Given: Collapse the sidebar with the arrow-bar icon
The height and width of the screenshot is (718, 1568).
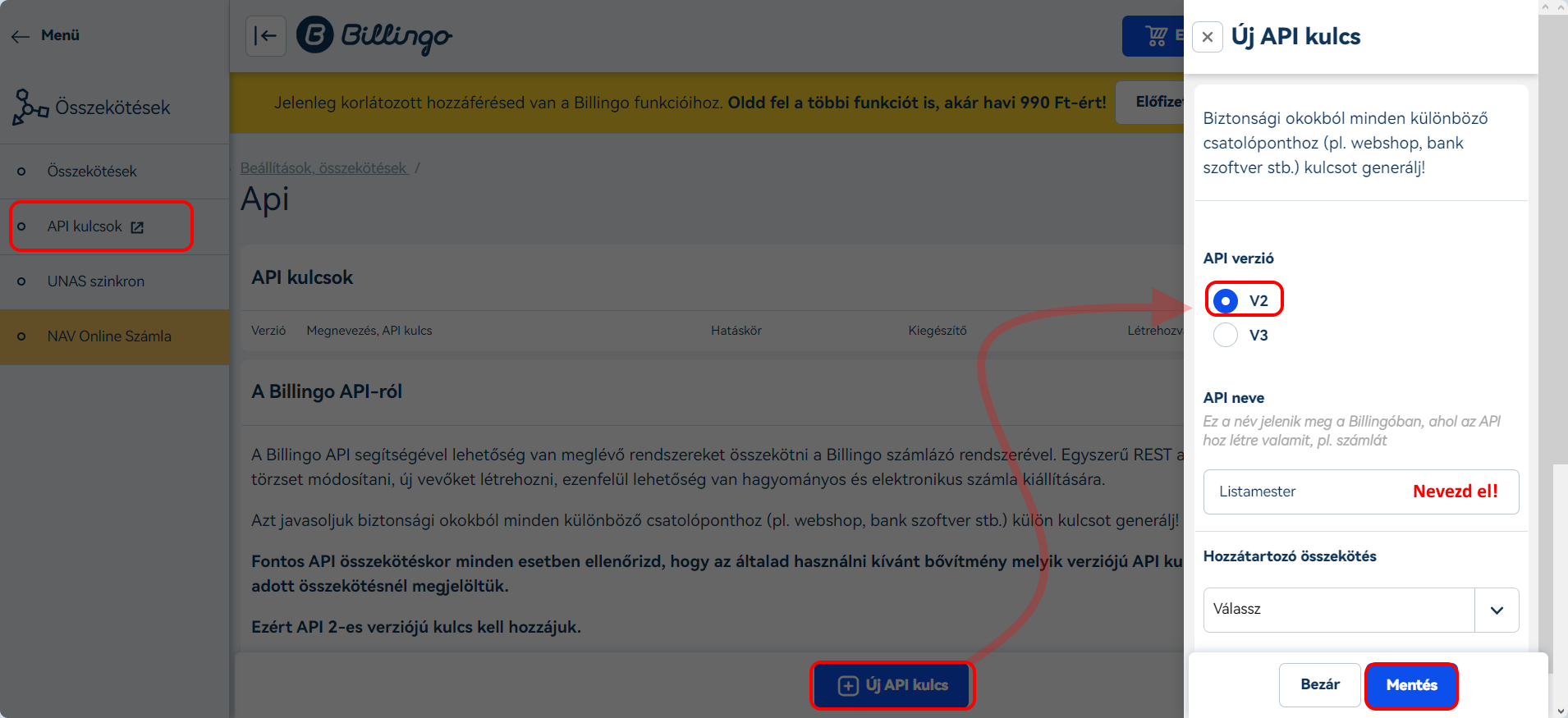Looking at the screenshot, I should click(266, 36).
